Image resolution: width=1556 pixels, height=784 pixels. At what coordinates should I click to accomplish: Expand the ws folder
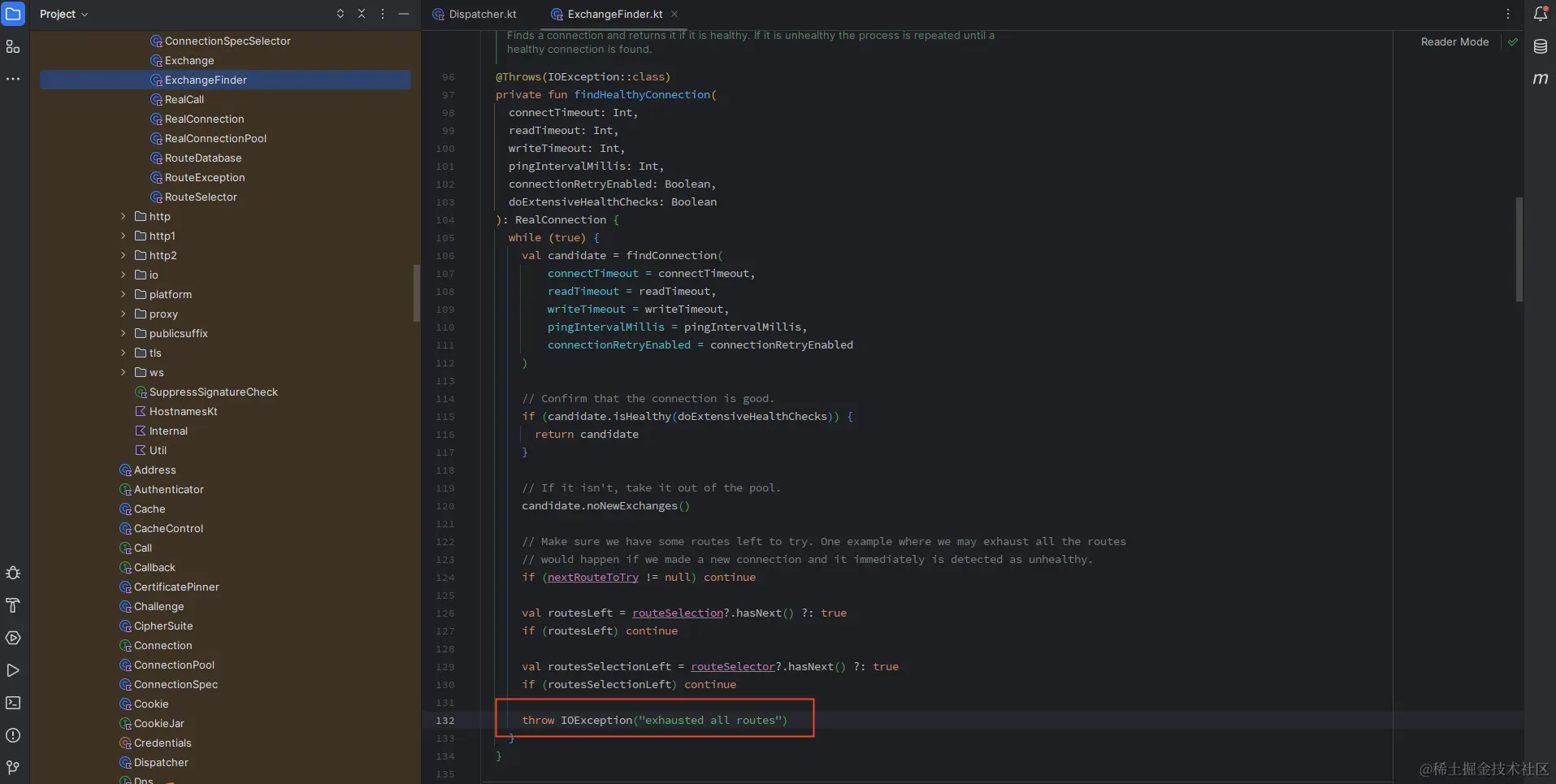pyautogui.click(x=124, y=373)
